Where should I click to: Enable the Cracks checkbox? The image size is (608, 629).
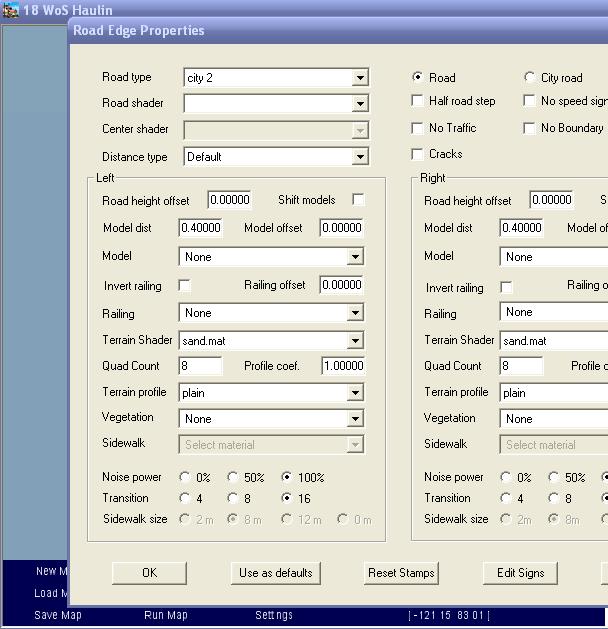point(418,154)
